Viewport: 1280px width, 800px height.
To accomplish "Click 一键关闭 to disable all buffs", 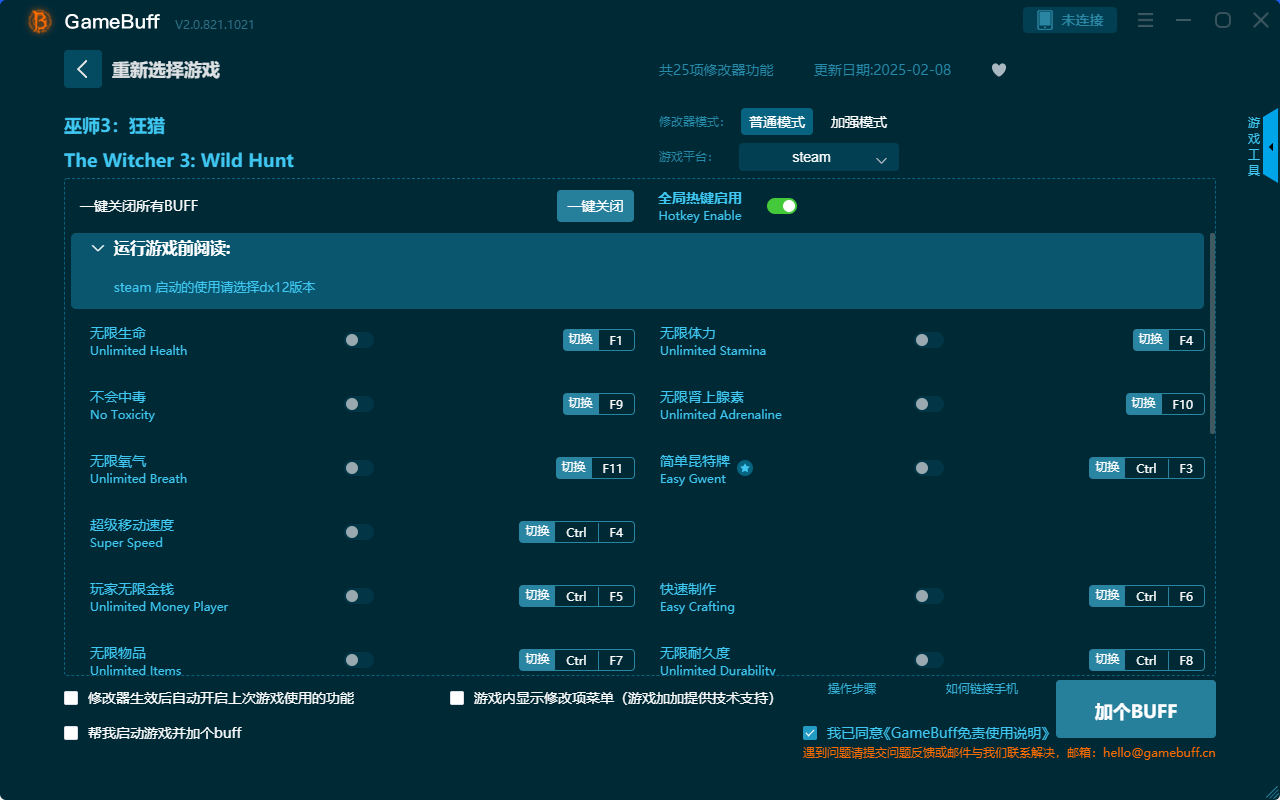I will (595, 205).
